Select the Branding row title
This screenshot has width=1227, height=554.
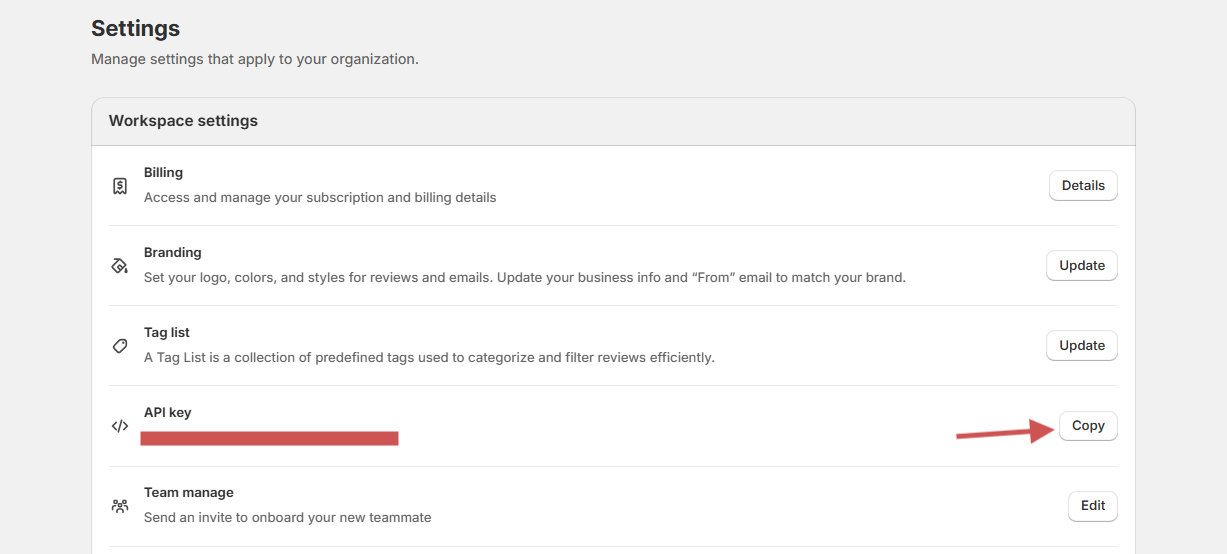tap(172, 253)
